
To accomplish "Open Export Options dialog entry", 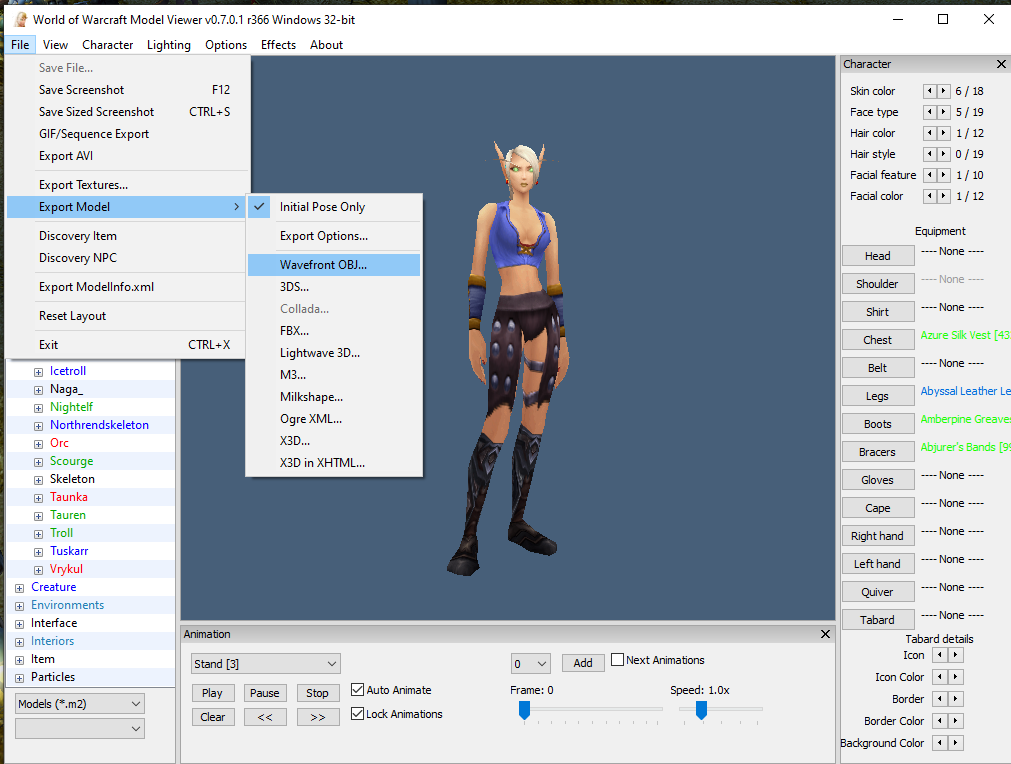I will point(334,236).
